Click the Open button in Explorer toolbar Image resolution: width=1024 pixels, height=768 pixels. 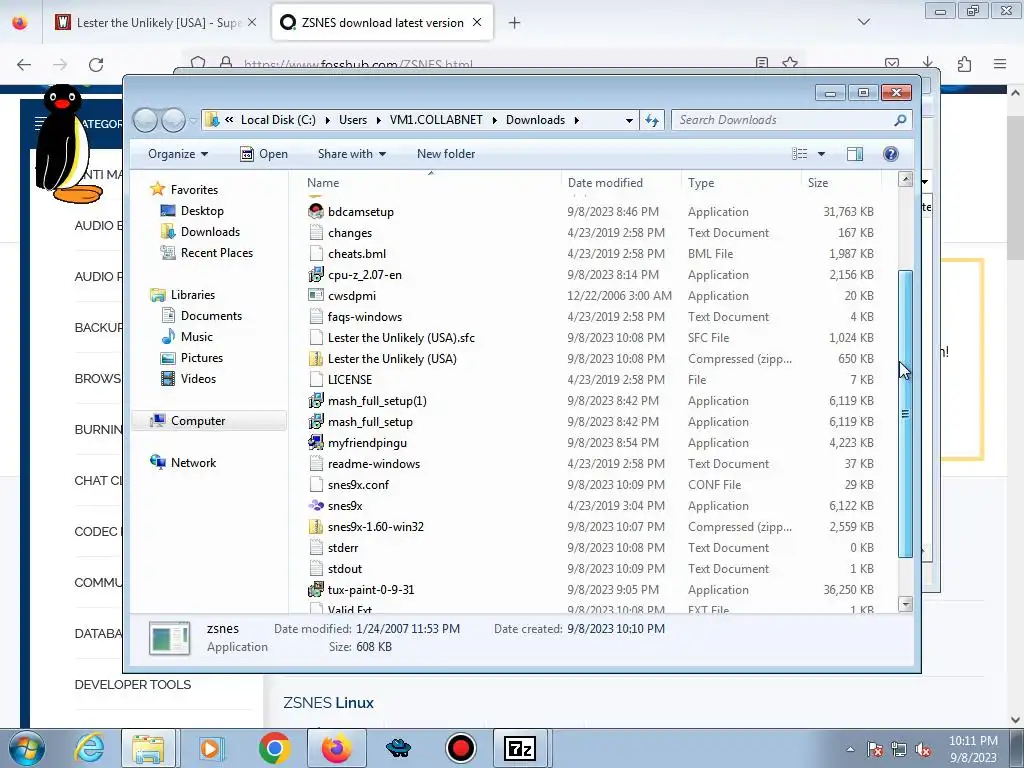264,153
